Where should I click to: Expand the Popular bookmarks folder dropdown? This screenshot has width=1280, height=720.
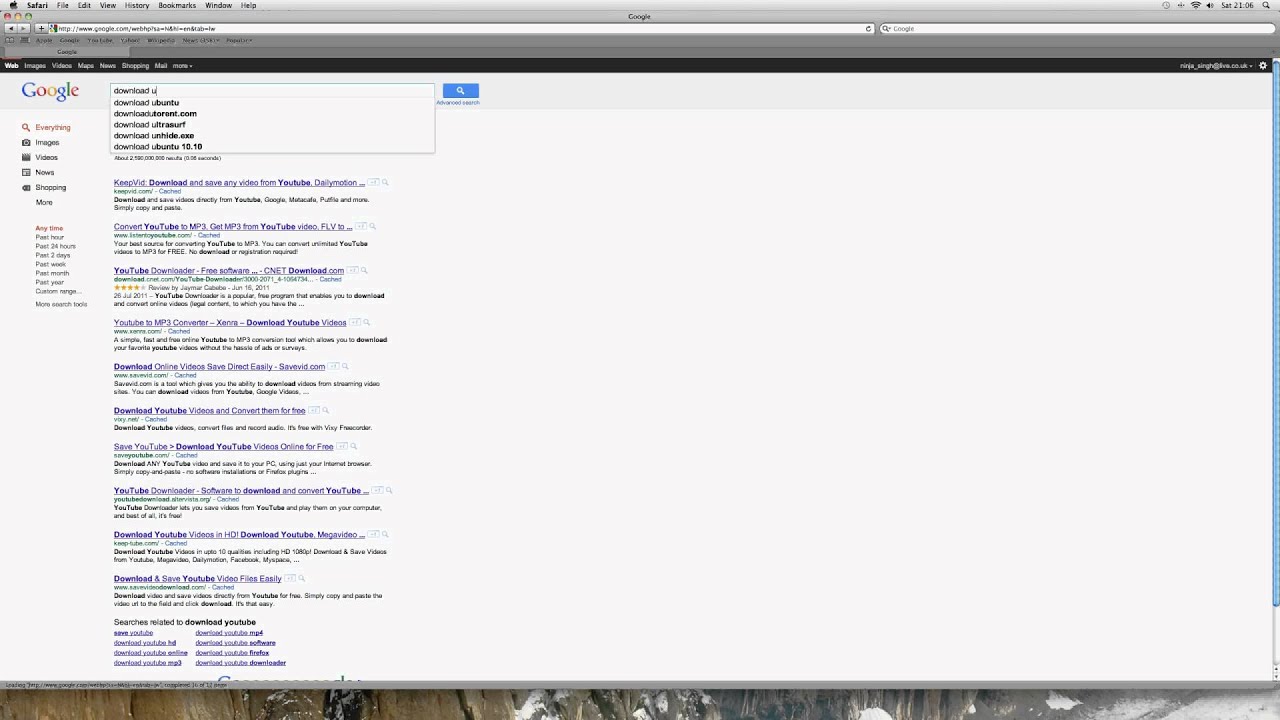click(238, 40)
